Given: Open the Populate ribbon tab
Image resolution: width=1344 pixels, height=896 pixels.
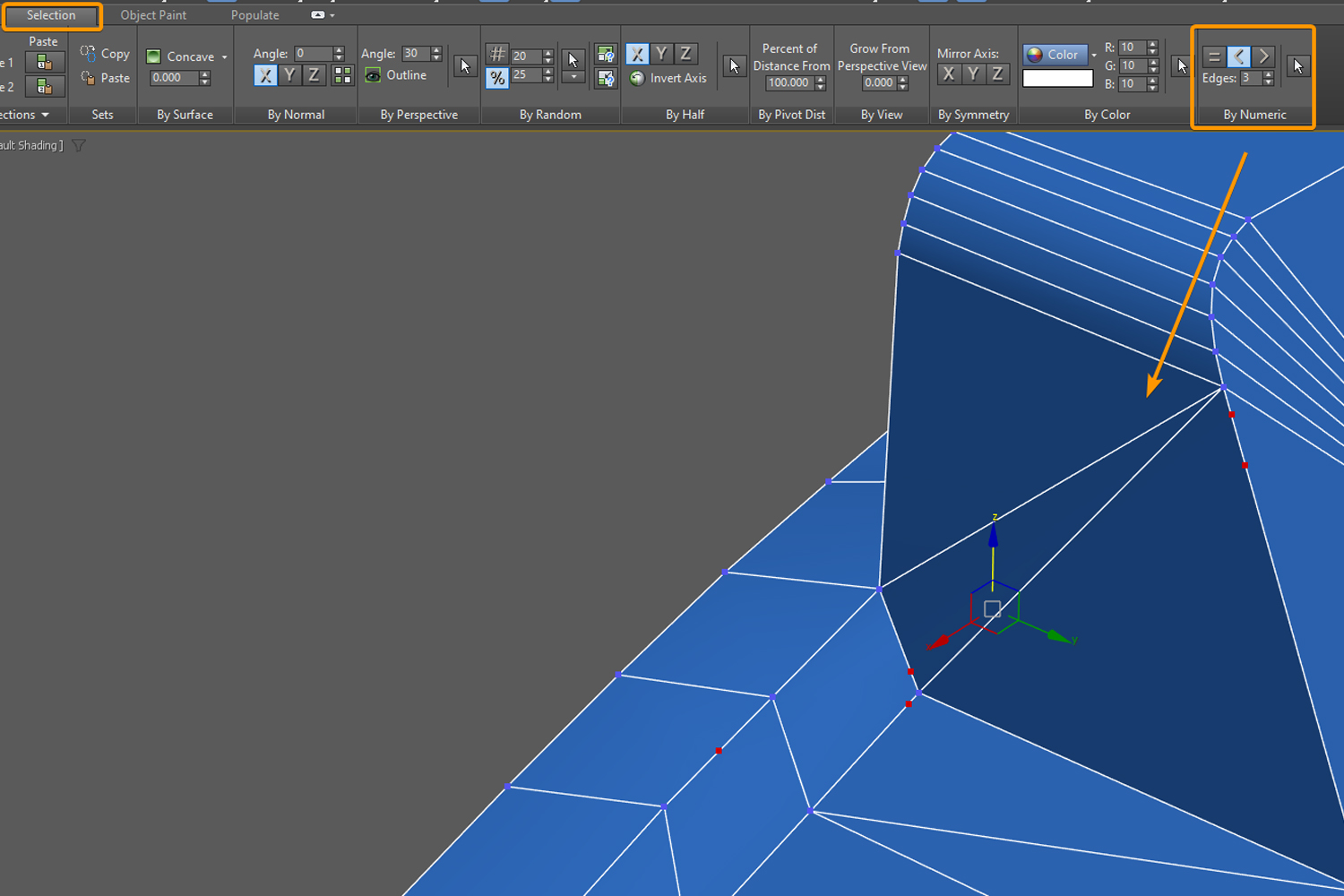Looking at the screenshot, I should click(x=254, y=15).
